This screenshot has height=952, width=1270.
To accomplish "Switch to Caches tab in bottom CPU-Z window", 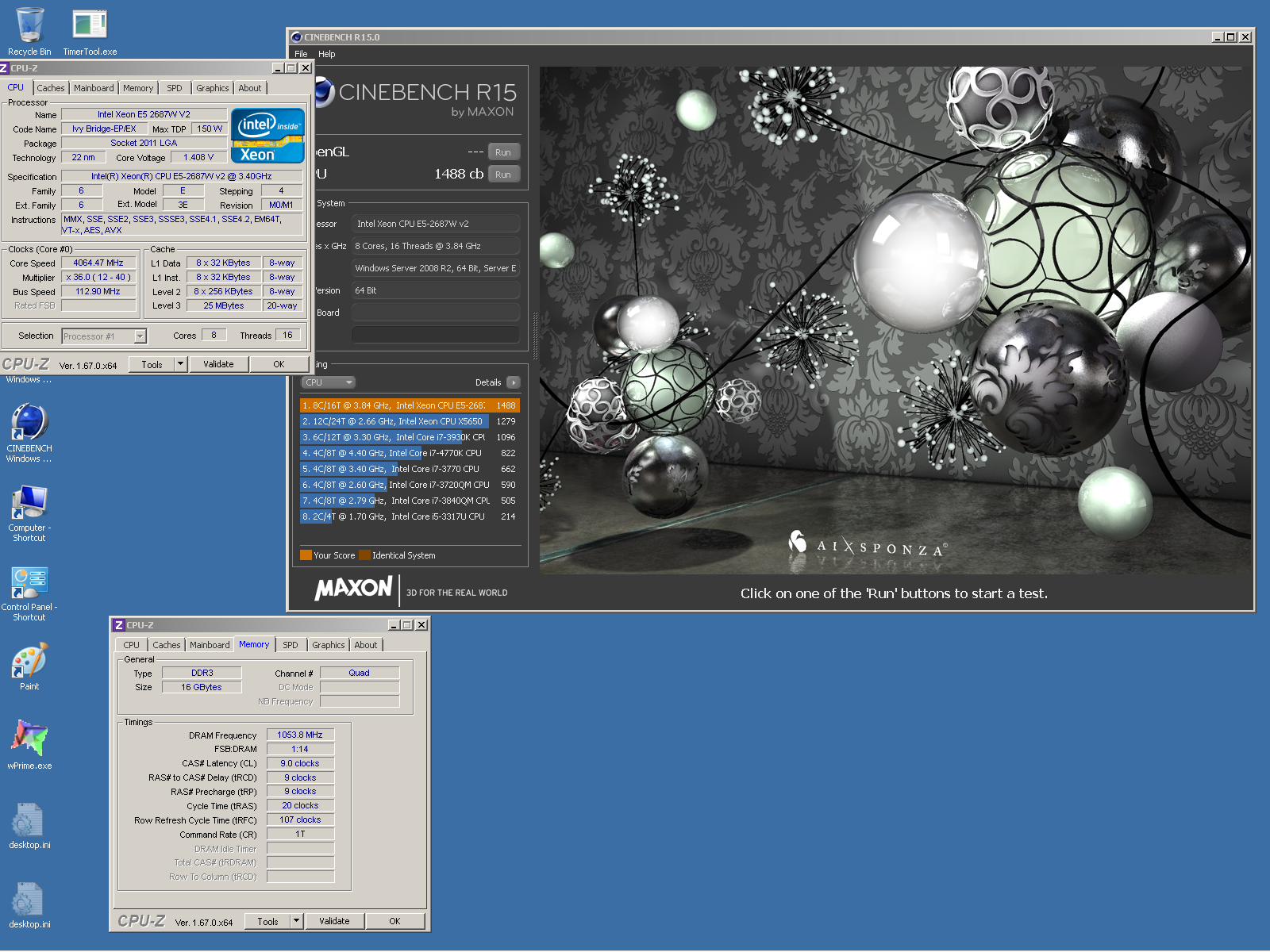I will pos(167,645).
